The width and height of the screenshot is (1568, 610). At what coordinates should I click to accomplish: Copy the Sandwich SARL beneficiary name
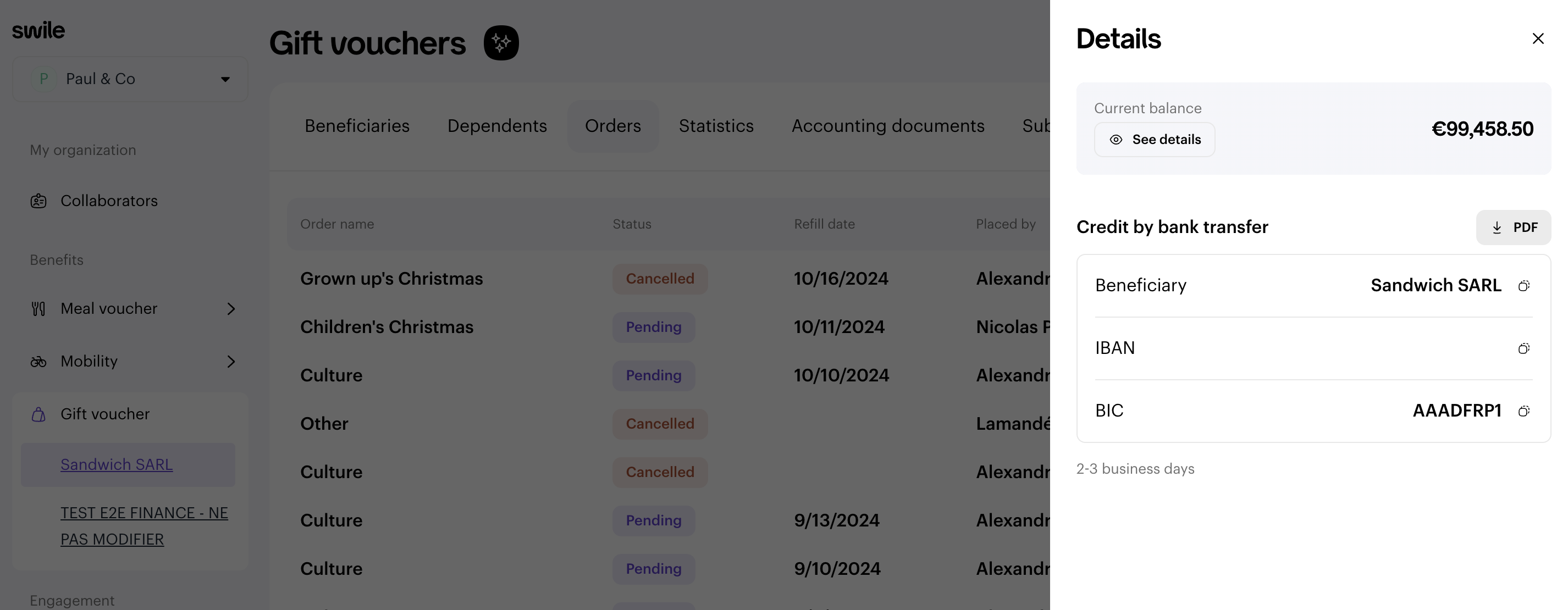click(1523, 286)
